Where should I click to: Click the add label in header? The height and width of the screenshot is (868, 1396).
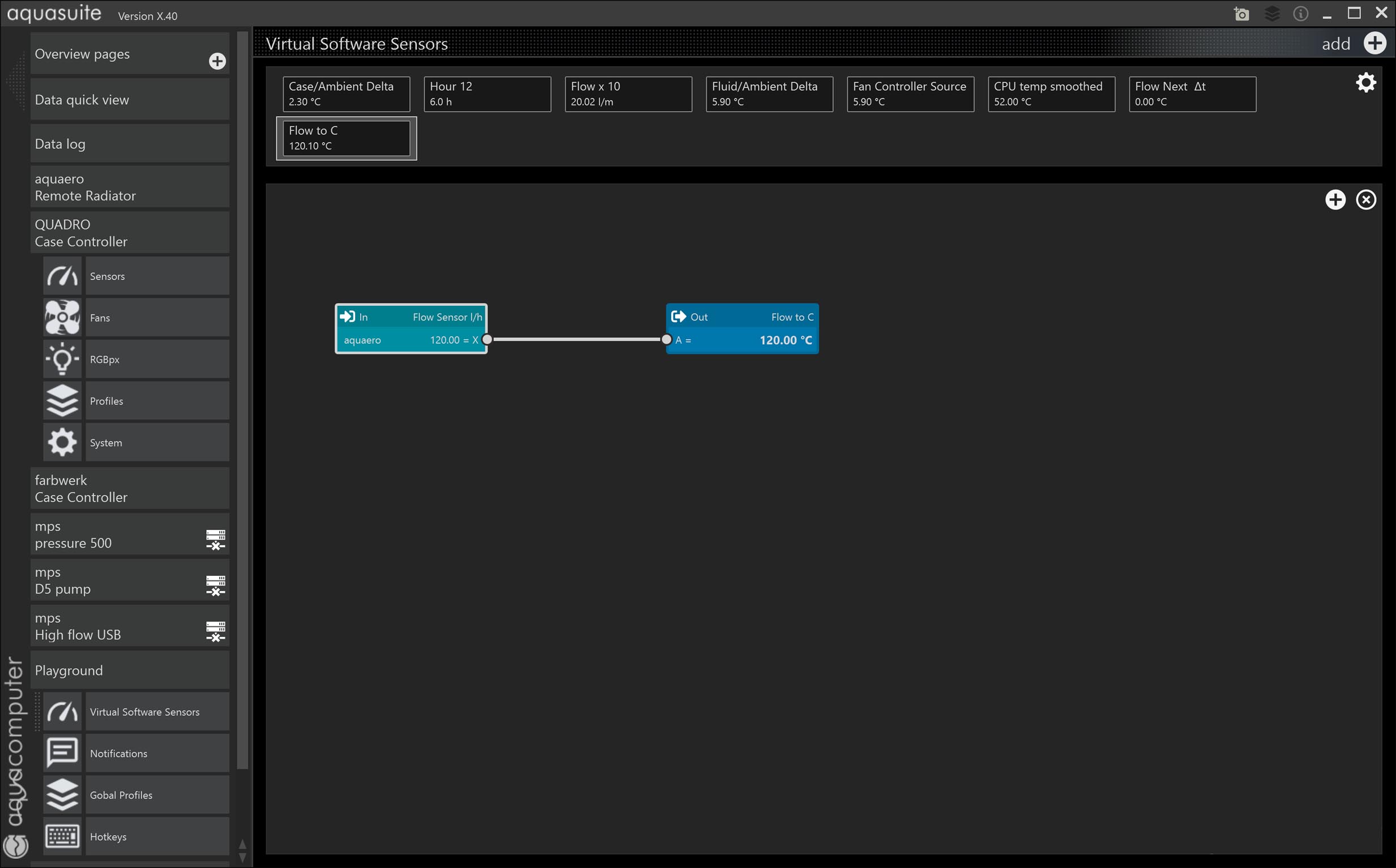(x=1336, y=44)
